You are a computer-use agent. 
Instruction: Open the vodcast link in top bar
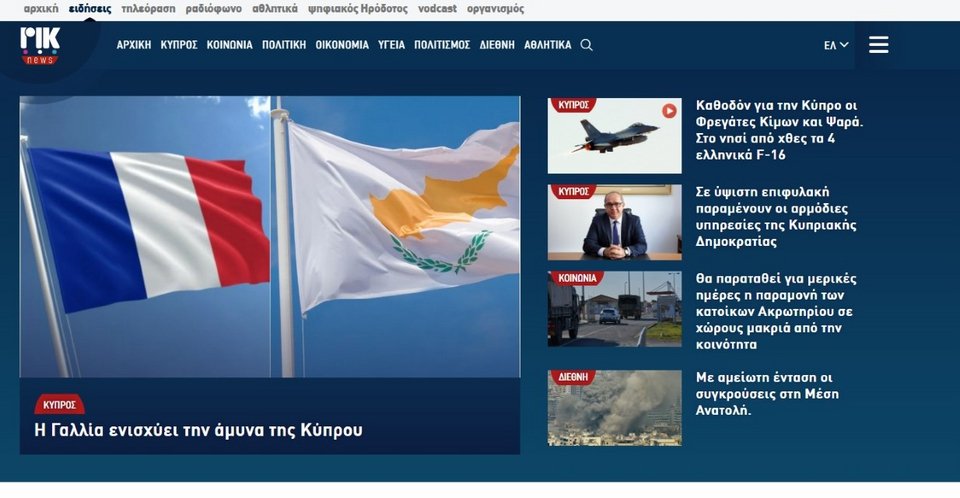(x=437, y=8)
